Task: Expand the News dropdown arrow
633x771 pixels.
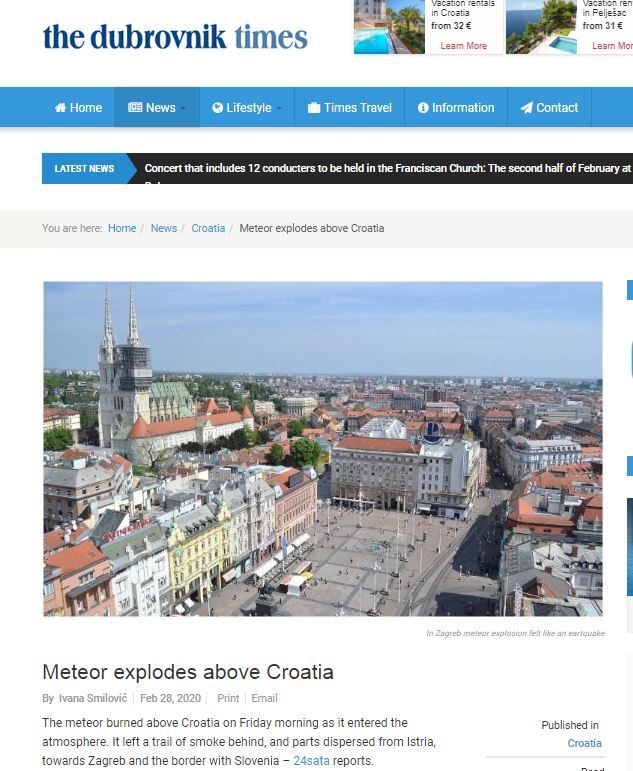Action: tap(182, 108)
